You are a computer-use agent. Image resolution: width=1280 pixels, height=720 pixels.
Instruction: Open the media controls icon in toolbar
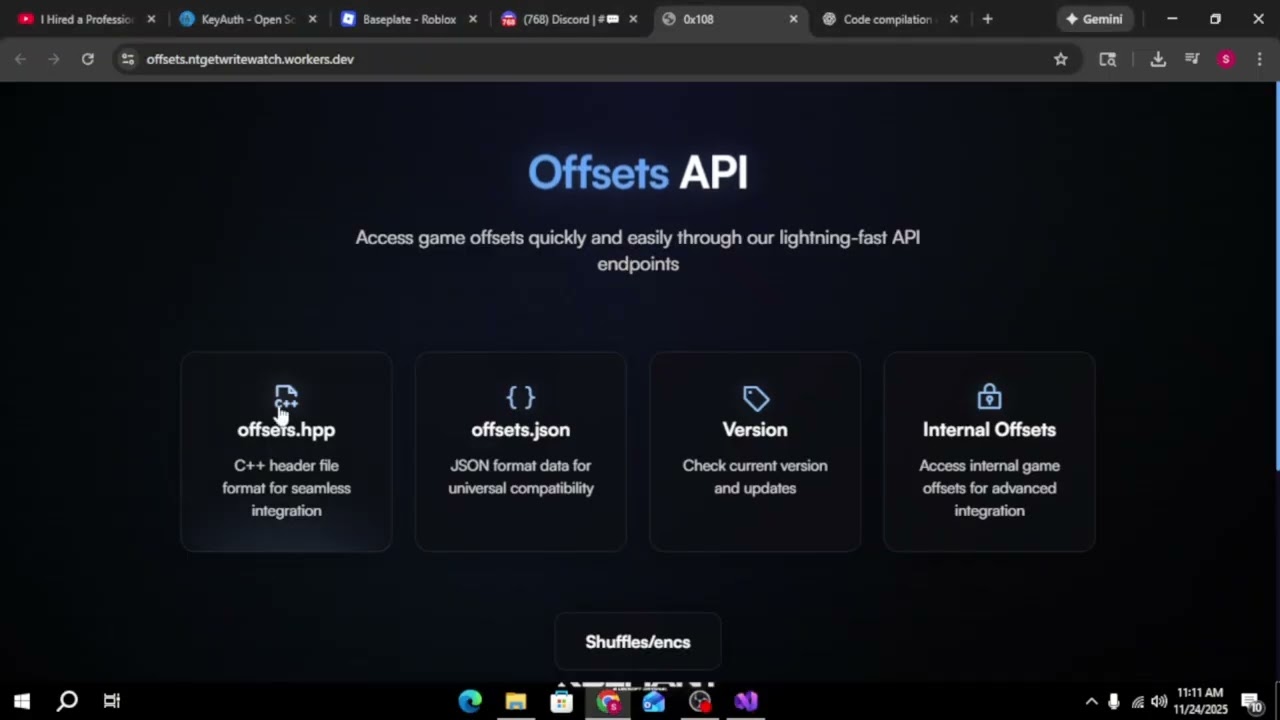[1192, 59]
